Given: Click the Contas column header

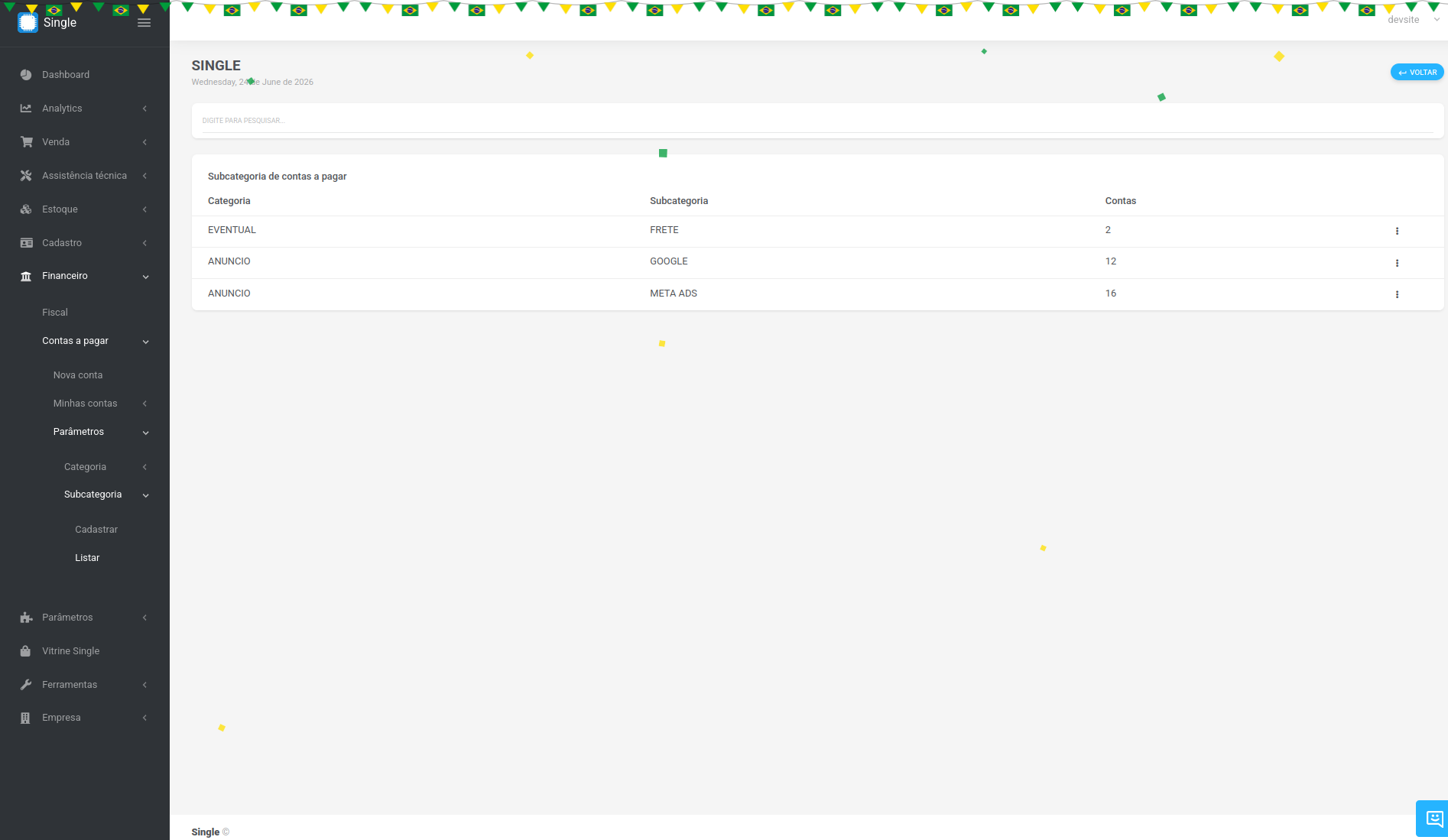Looking at the screenshot, I should pyautogui.click(x=1121, y=201).
